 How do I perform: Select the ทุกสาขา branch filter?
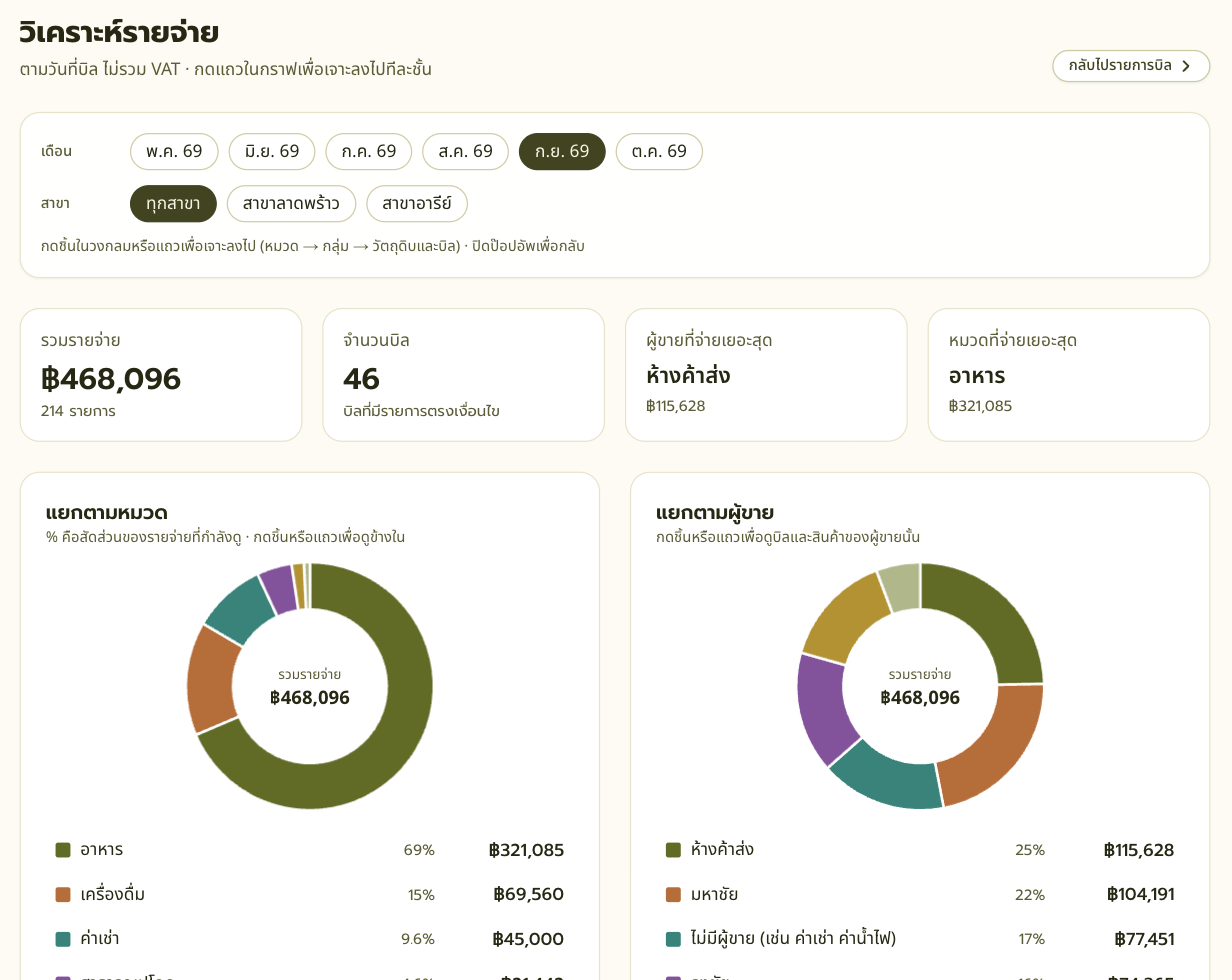(x=173, y=204)
